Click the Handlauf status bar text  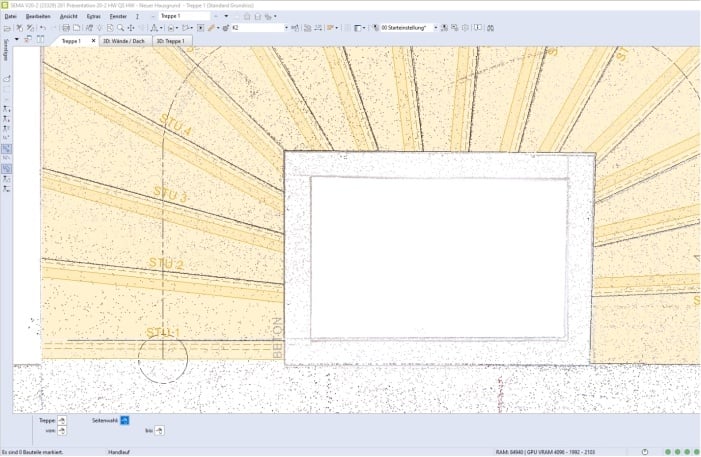(x=118, y=452)
